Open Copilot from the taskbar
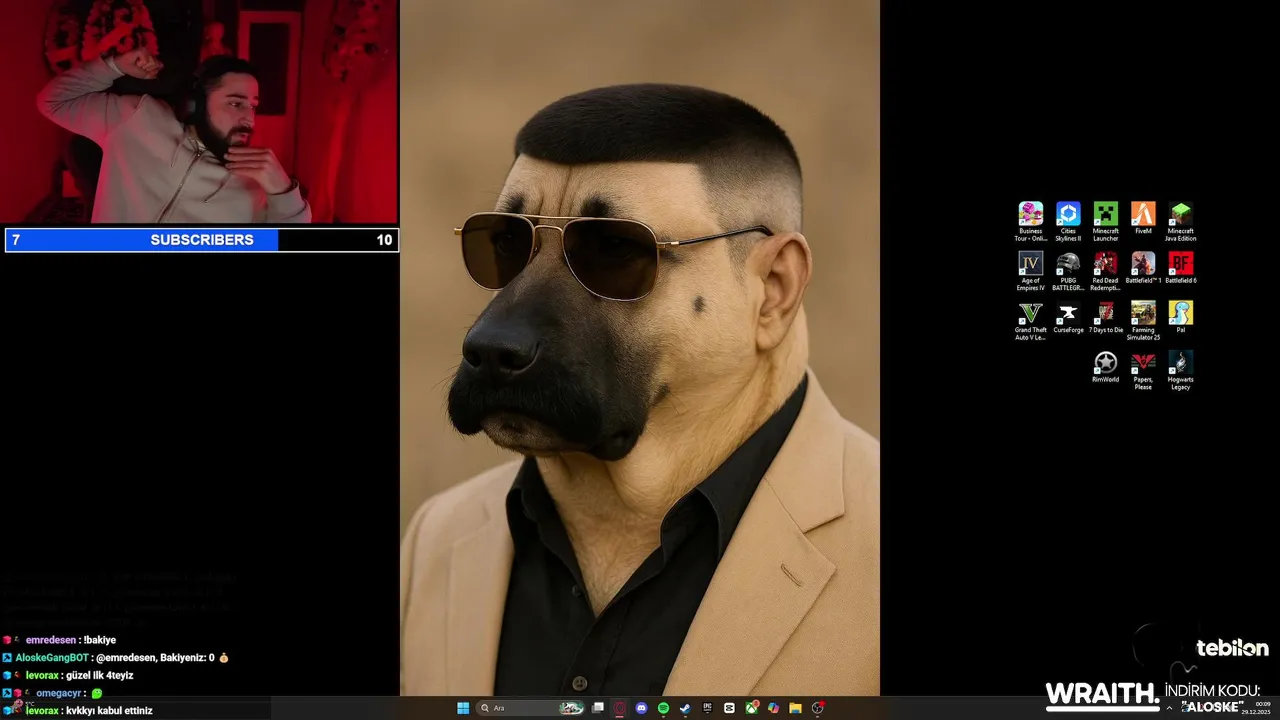Image resolution: width=1280 pixels, height=720 pixels. (773, 708)
